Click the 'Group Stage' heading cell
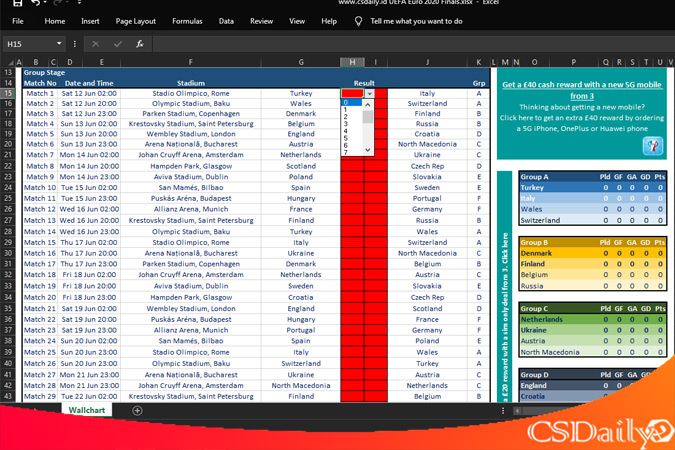Viewport: 675px width, 450px height. [44, 72]
